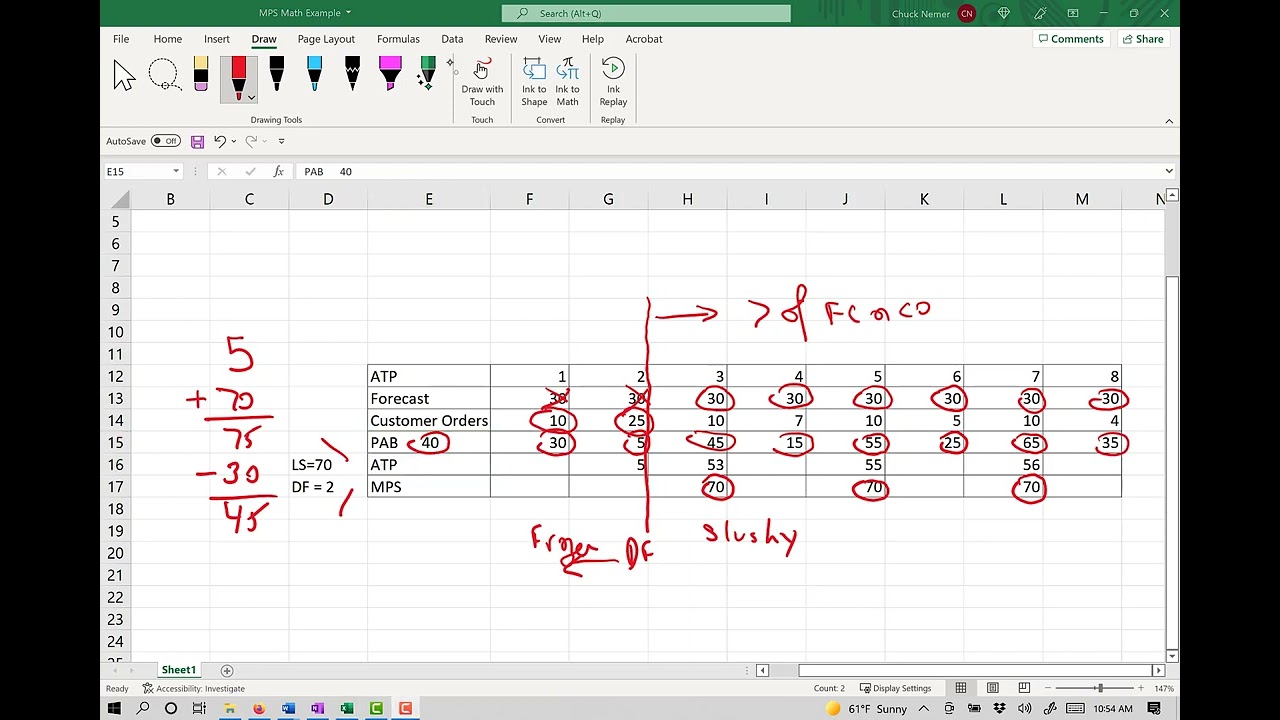Open Firefox from the taskbar
The image size is (1280, 720).
click(x=259, y=708)
